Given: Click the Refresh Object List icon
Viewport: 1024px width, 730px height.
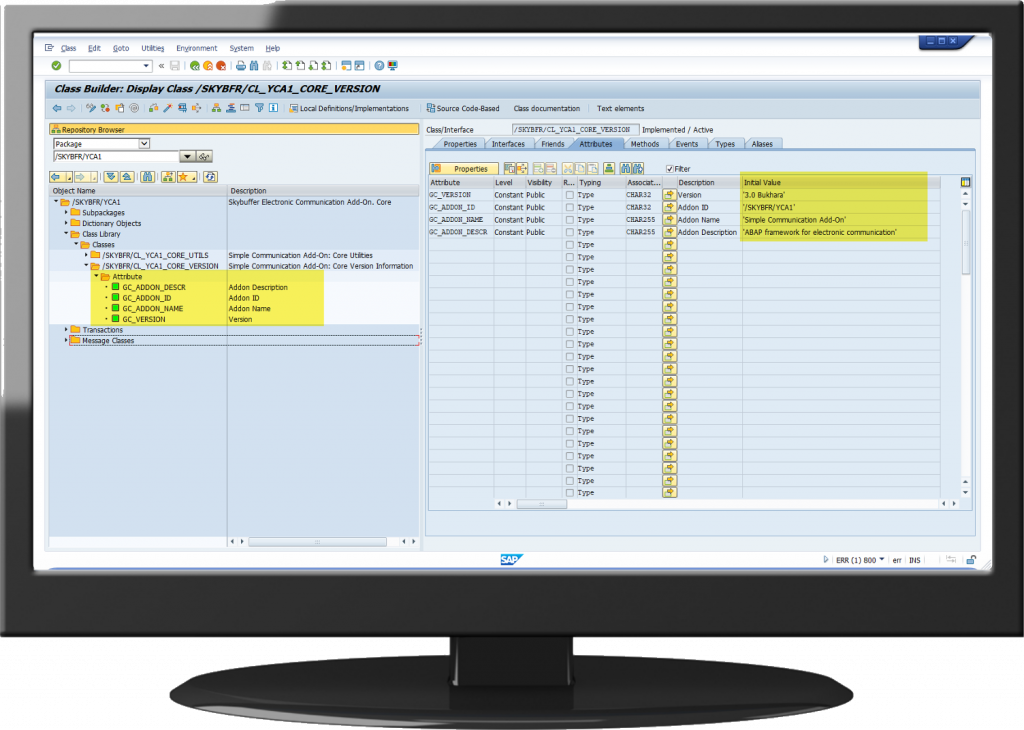Looking at the screenshot, I should (210, 177).
